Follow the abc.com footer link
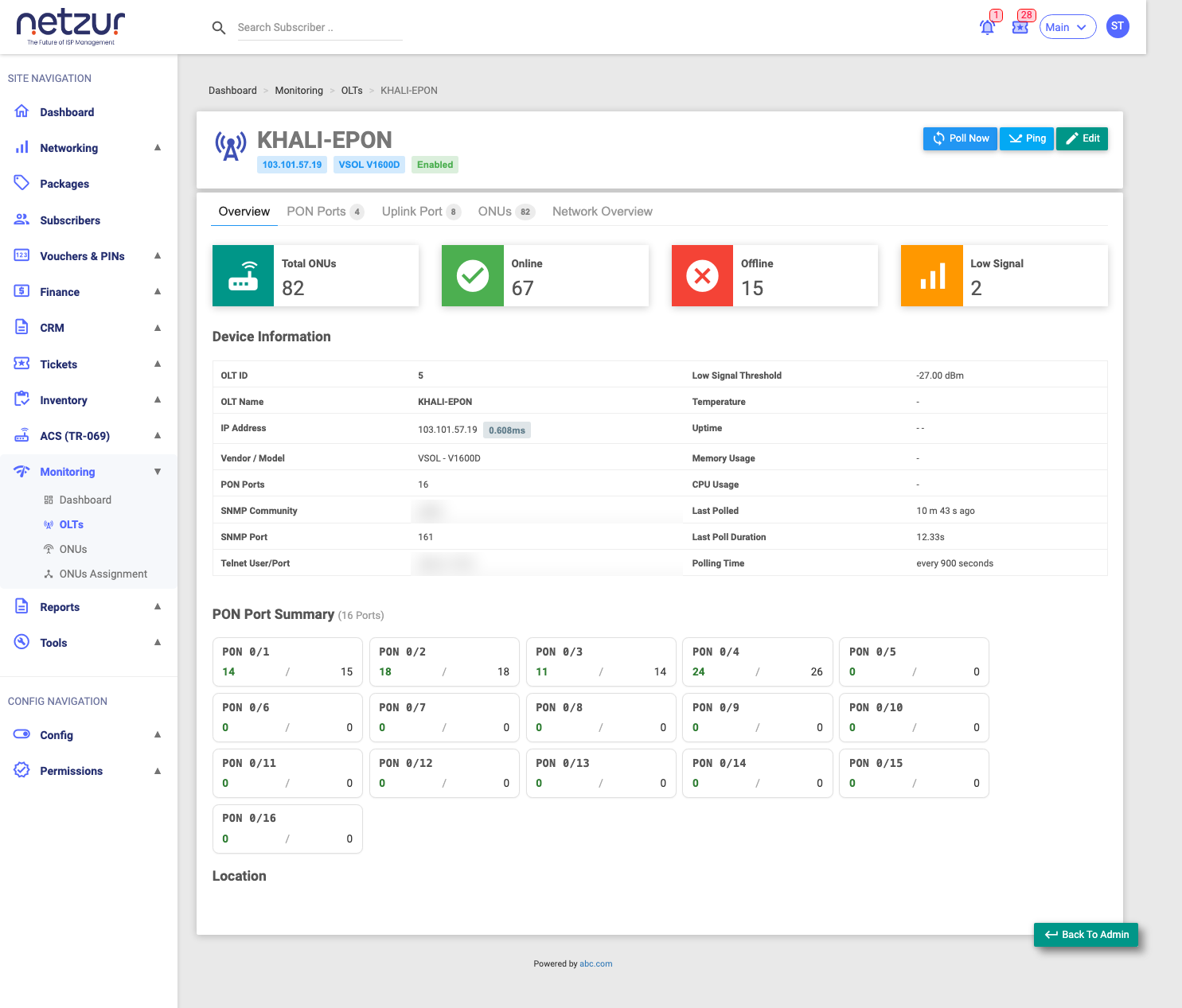The width and height of the screenshot is (1182, 1008). (x=596, y=963)
